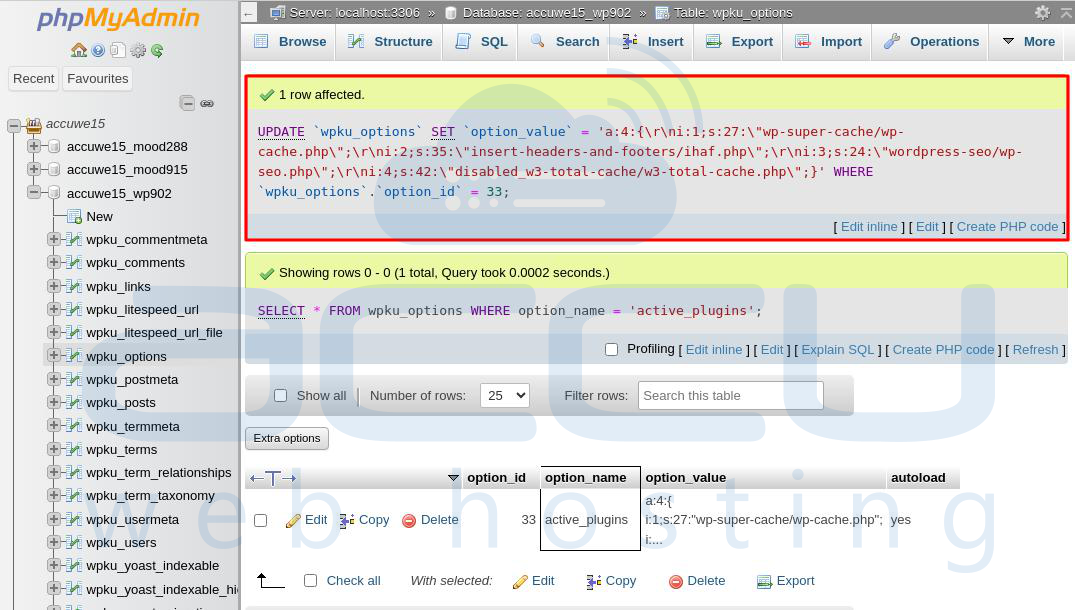1075x610 pixels.
Task: Open the Search tab
Action: tap(565, 41)
